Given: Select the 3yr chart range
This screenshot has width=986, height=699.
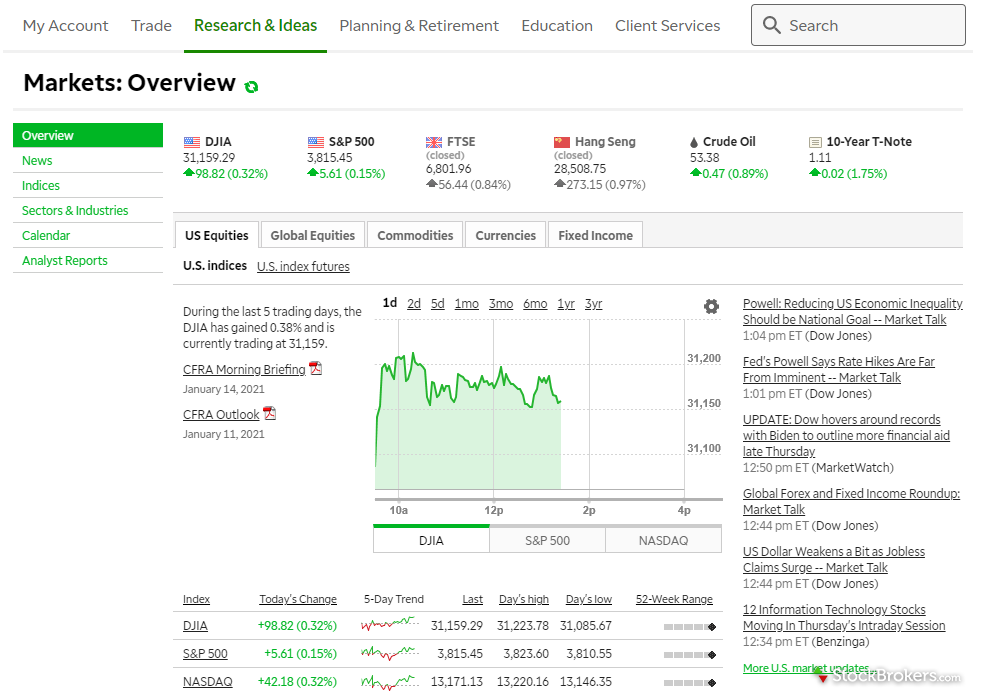Looking at the screenshot, I should [x=594, y=304].
